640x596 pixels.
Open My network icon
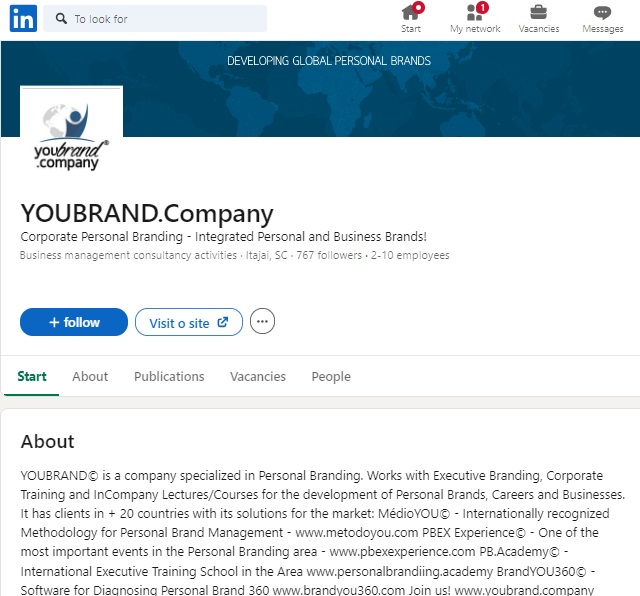click(475, 13)
